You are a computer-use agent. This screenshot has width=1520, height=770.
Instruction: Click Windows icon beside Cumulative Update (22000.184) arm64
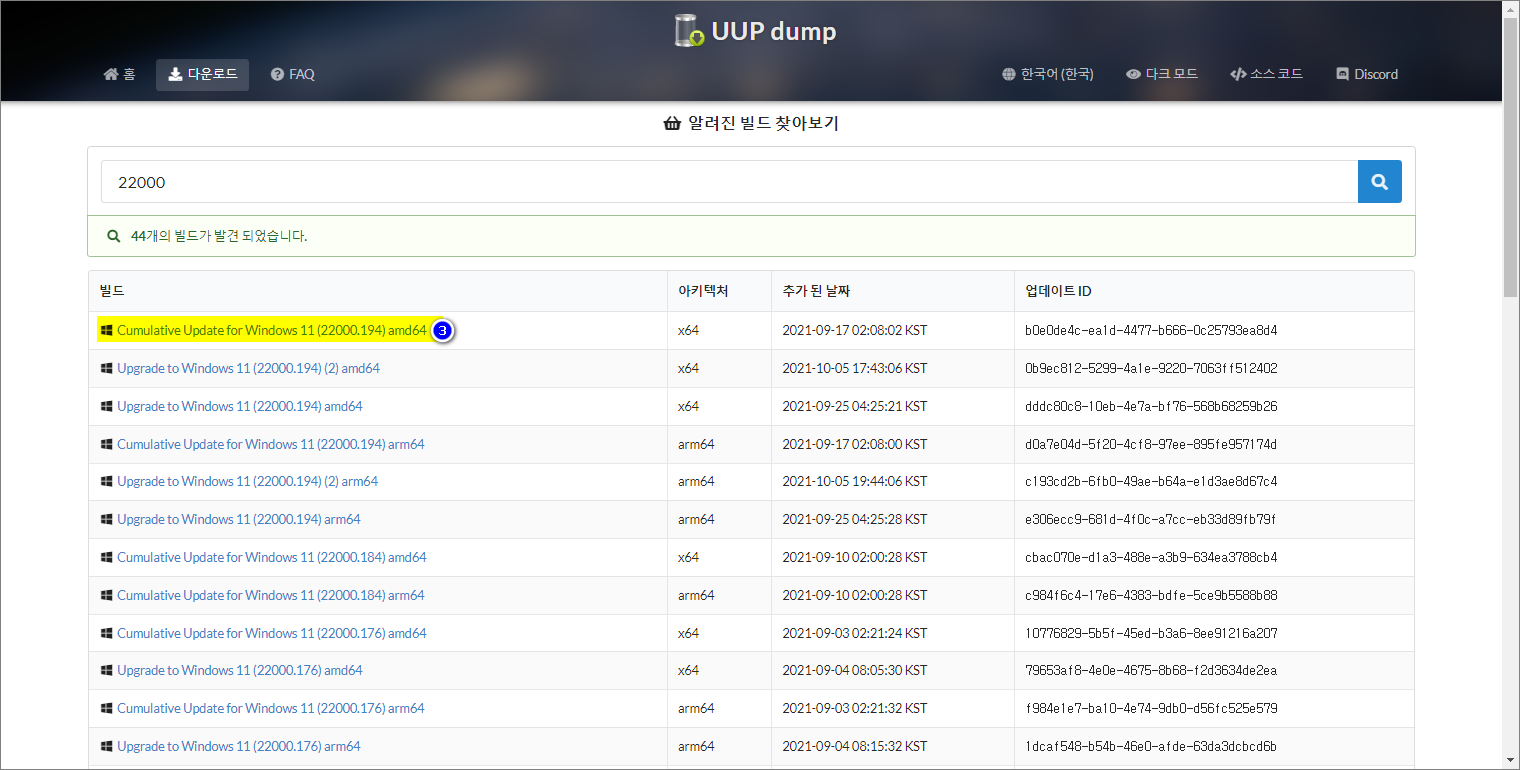coord(106,595)
